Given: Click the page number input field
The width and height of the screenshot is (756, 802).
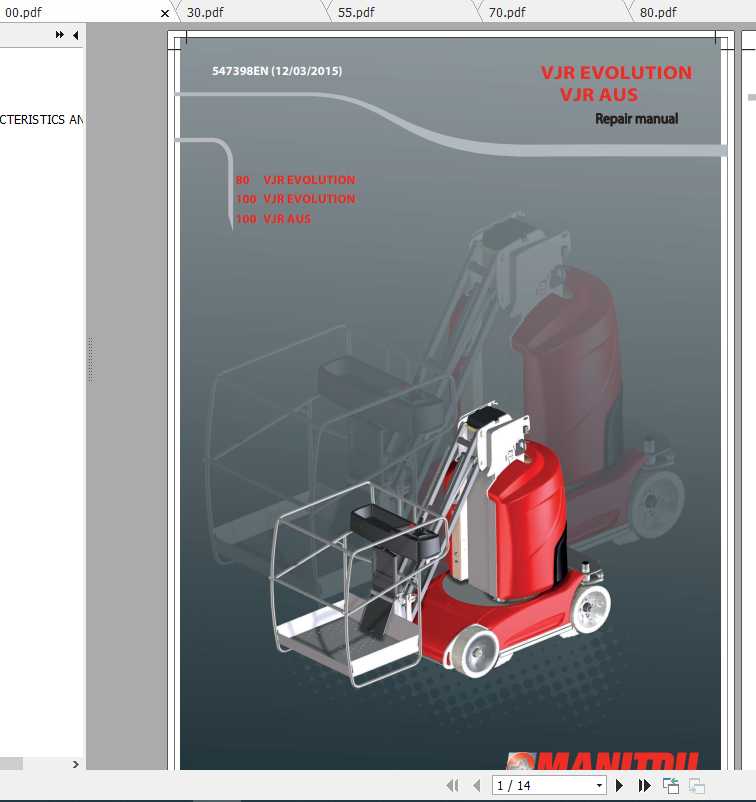Looking at the screenshot, I should tap(538, 786).
